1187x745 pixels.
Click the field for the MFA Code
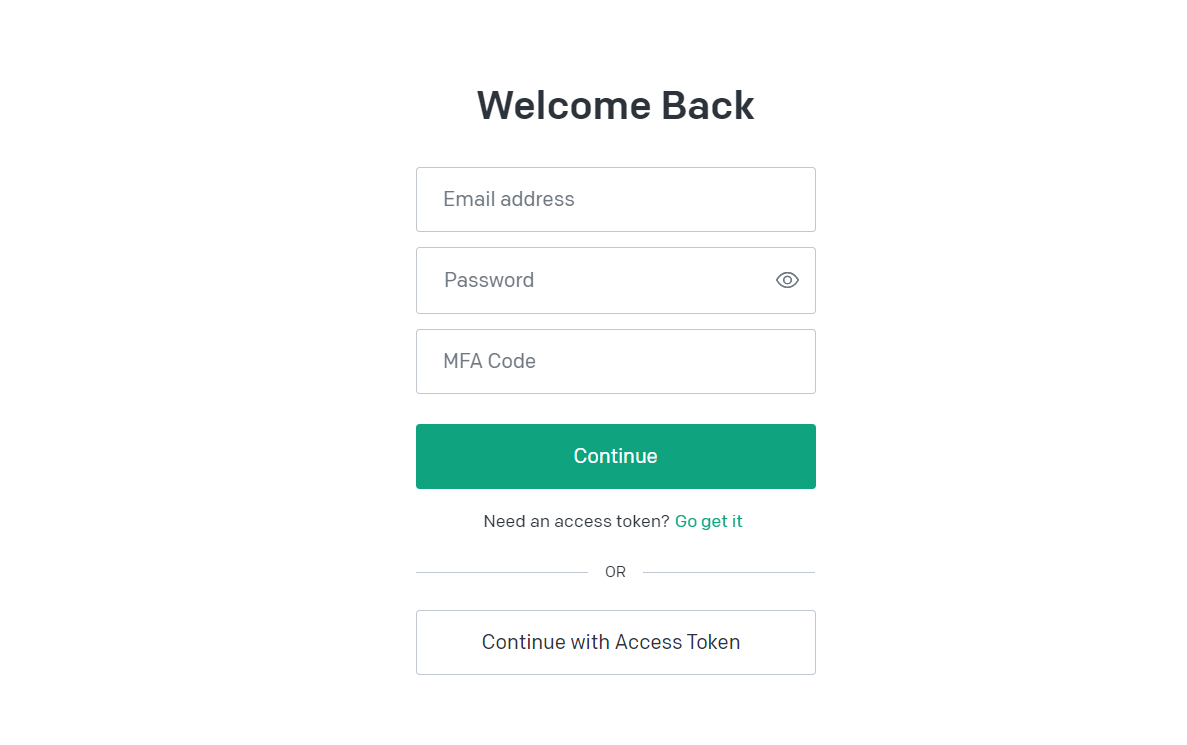click(615, 361)
